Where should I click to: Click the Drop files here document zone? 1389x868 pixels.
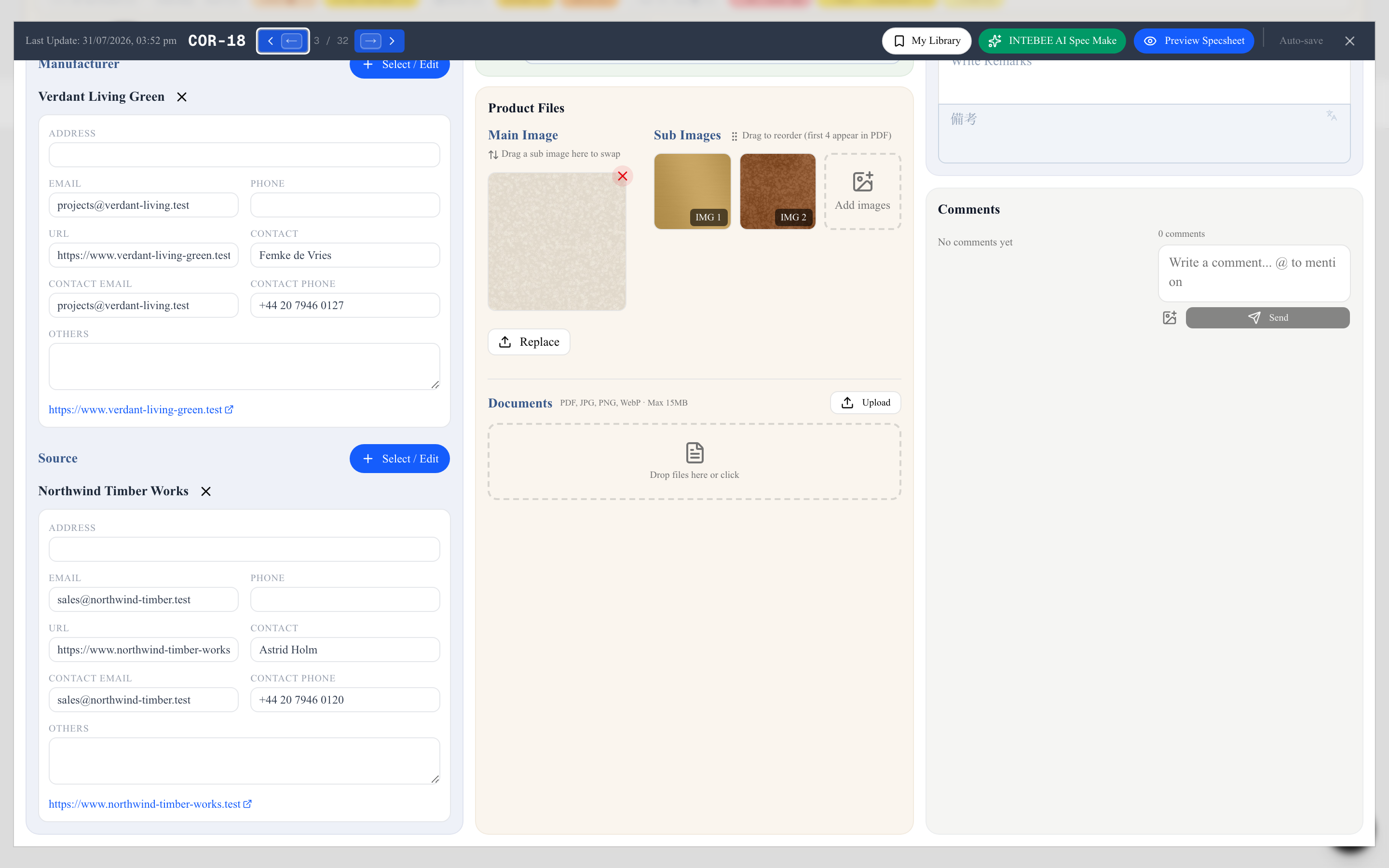point(694,461)
